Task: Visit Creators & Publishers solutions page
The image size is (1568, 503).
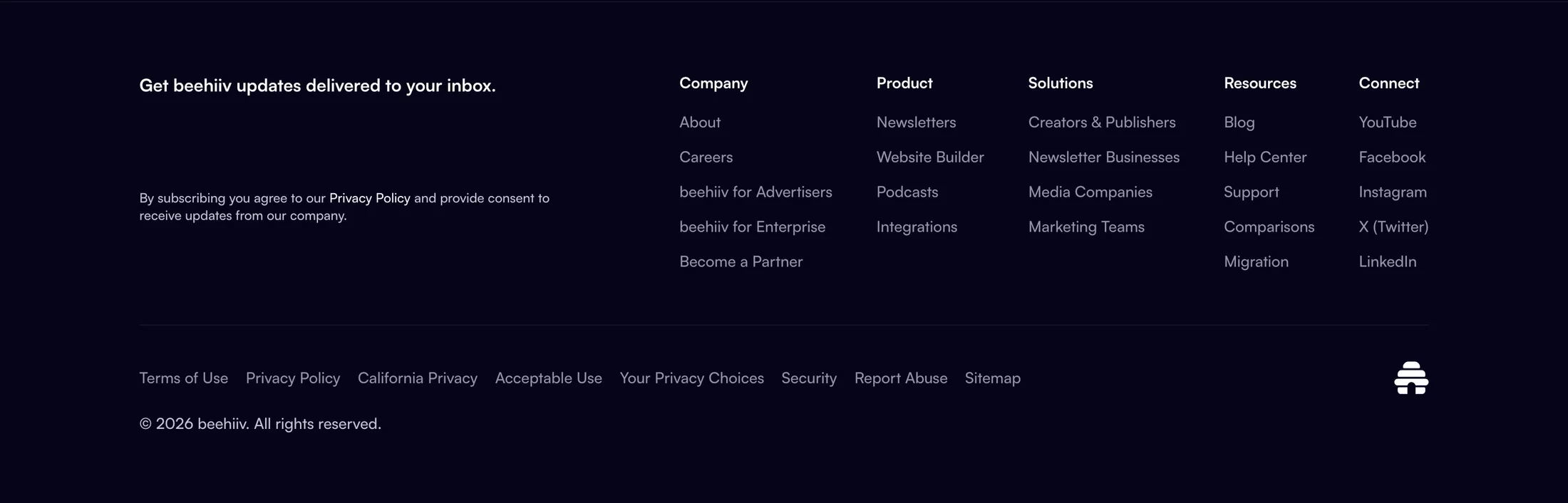Action: pyautogui.click(x=1102, y=123)
